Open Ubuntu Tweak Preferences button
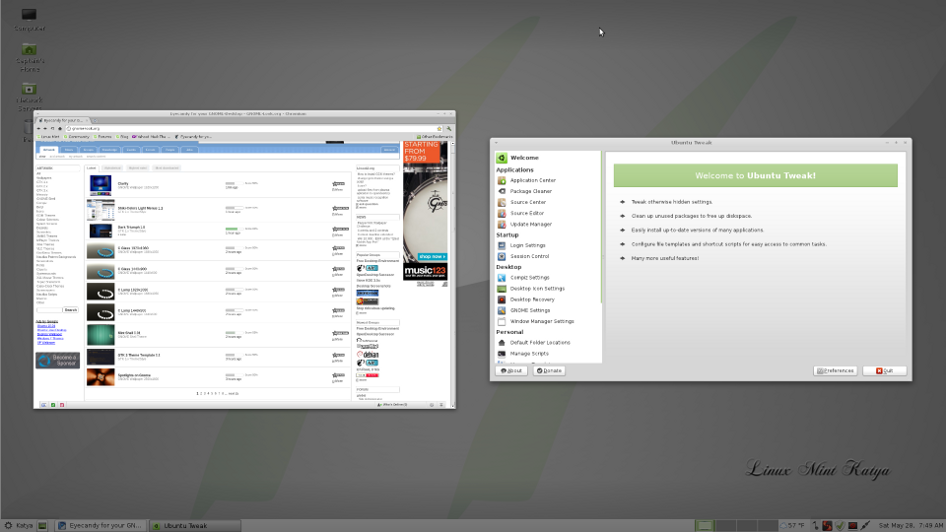The width and height of the screenshot is (946, 532). (836, 371)
